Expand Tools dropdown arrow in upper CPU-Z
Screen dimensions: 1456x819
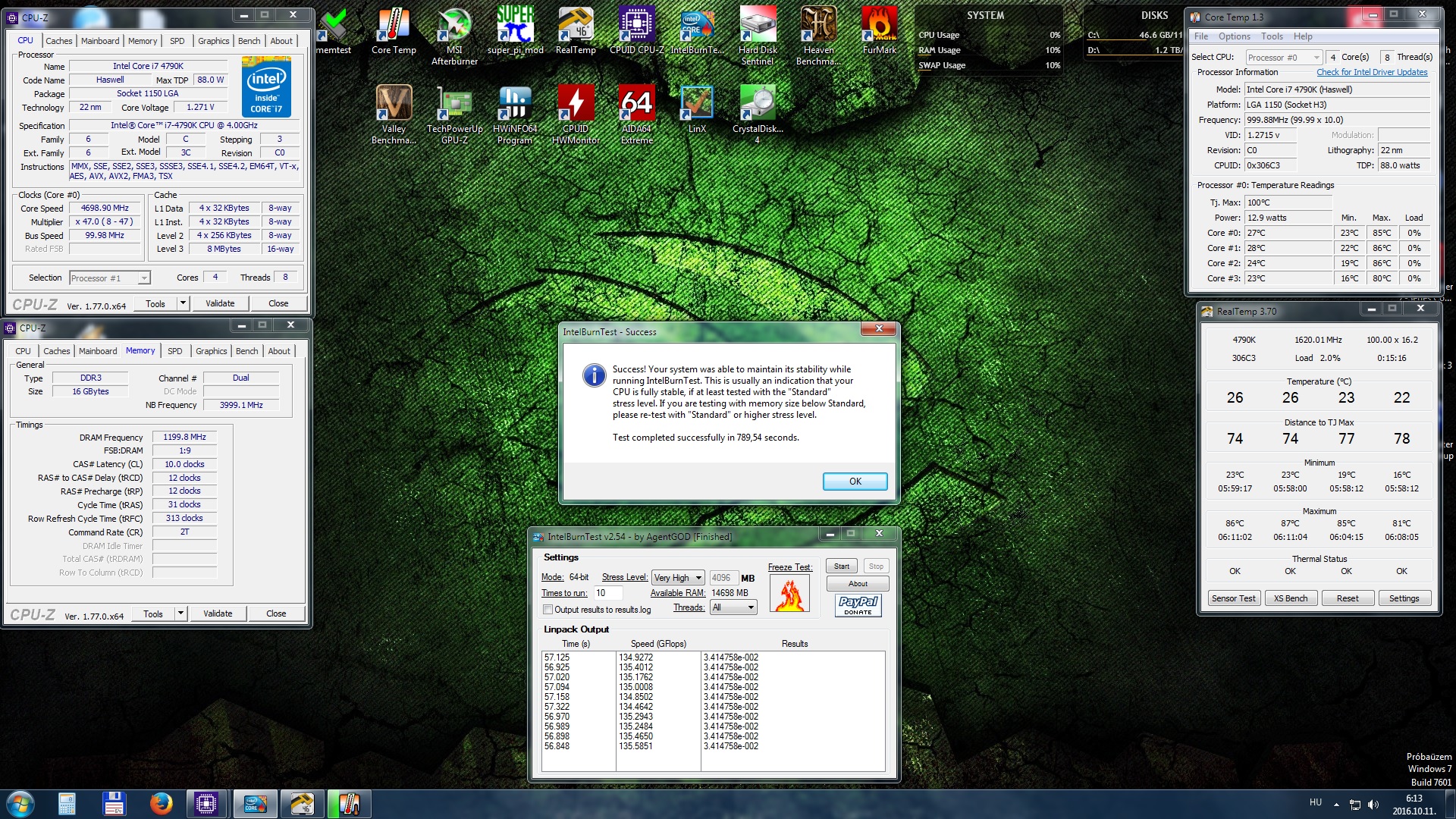tap(182, 303)
